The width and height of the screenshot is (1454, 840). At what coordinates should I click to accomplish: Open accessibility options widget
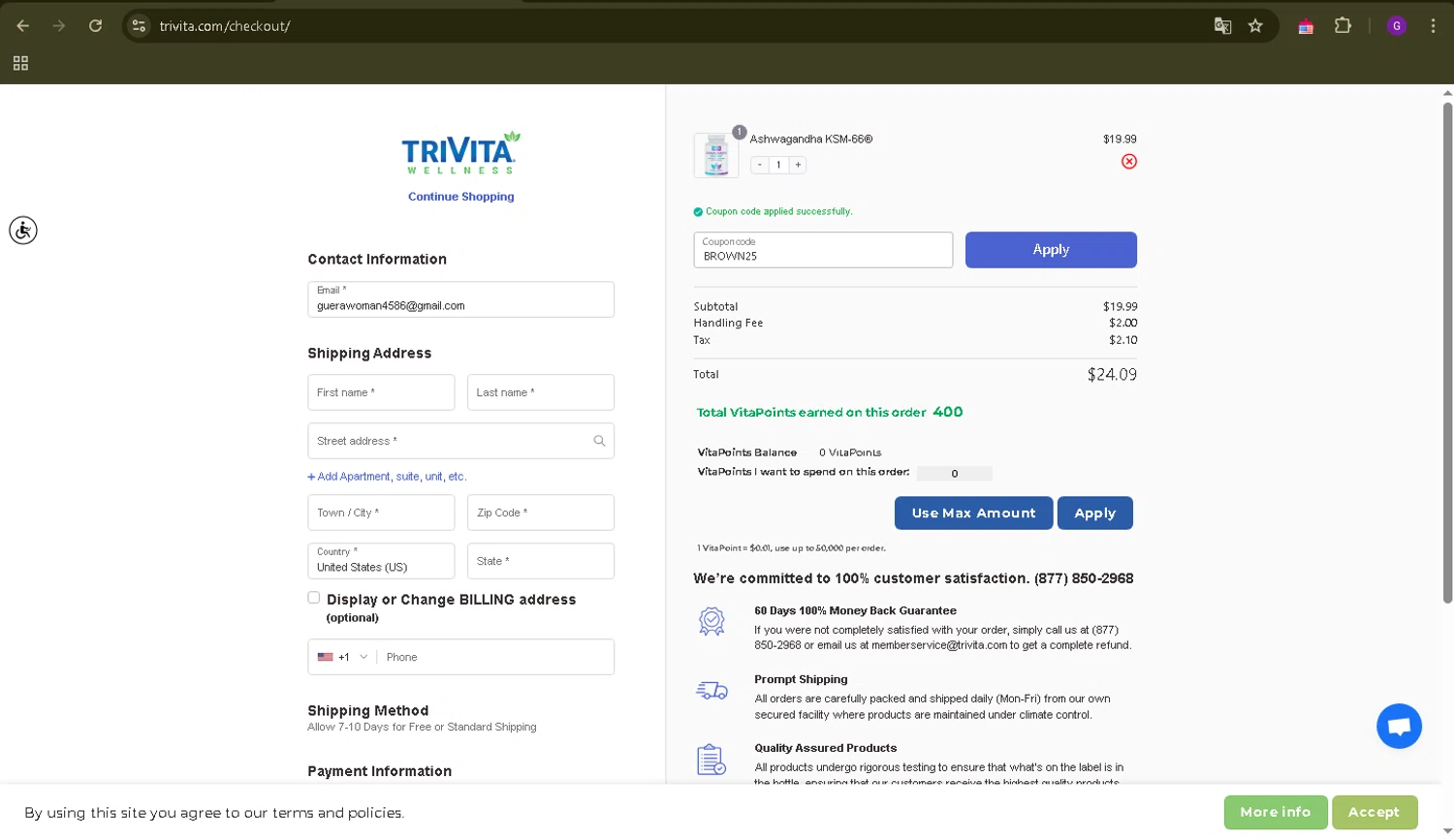click(x=23, y=231)
